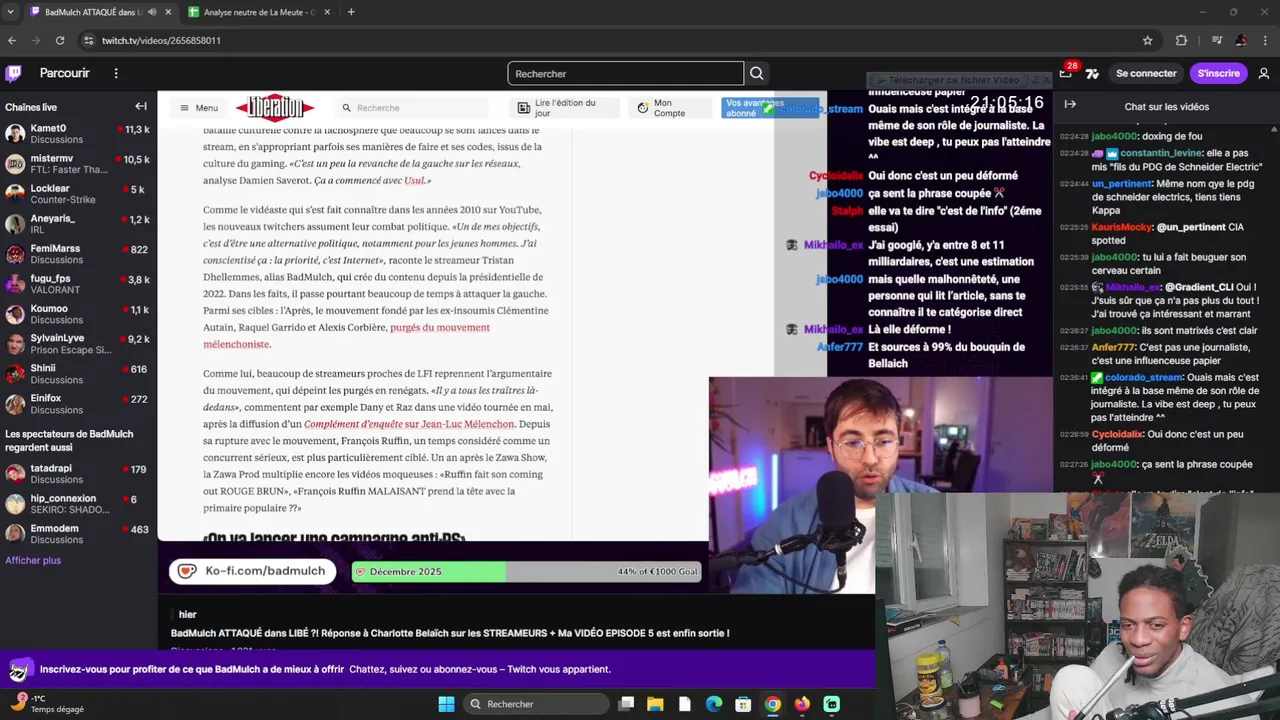Image resolution: width=1280 pixels, height=720 pixels.
Task: Collapse the Chaînes live sidebar
Action: 141,106
